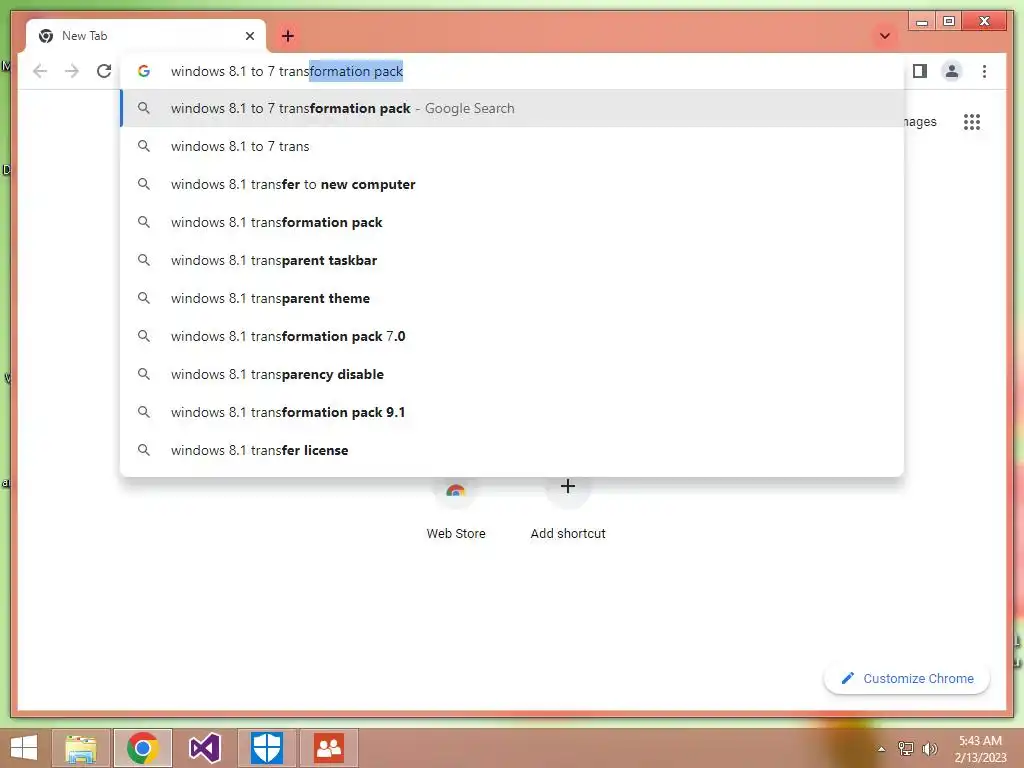Click the Chrome taskbar icon
The width and height of the screenshot is (1024, 768).
(142, 748)
